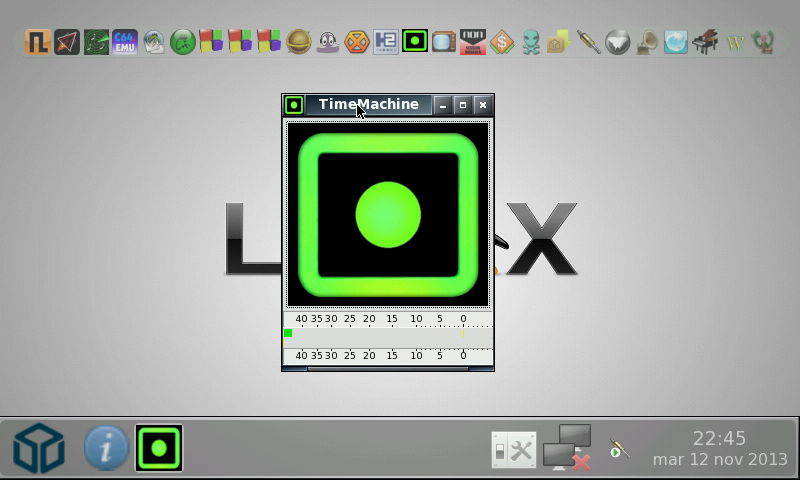Open TimeMachine window menu icon in titlebar
Image resolution: width=800 pixels, height=480 pixels.
pyautogui.click(x=293, y=105)
